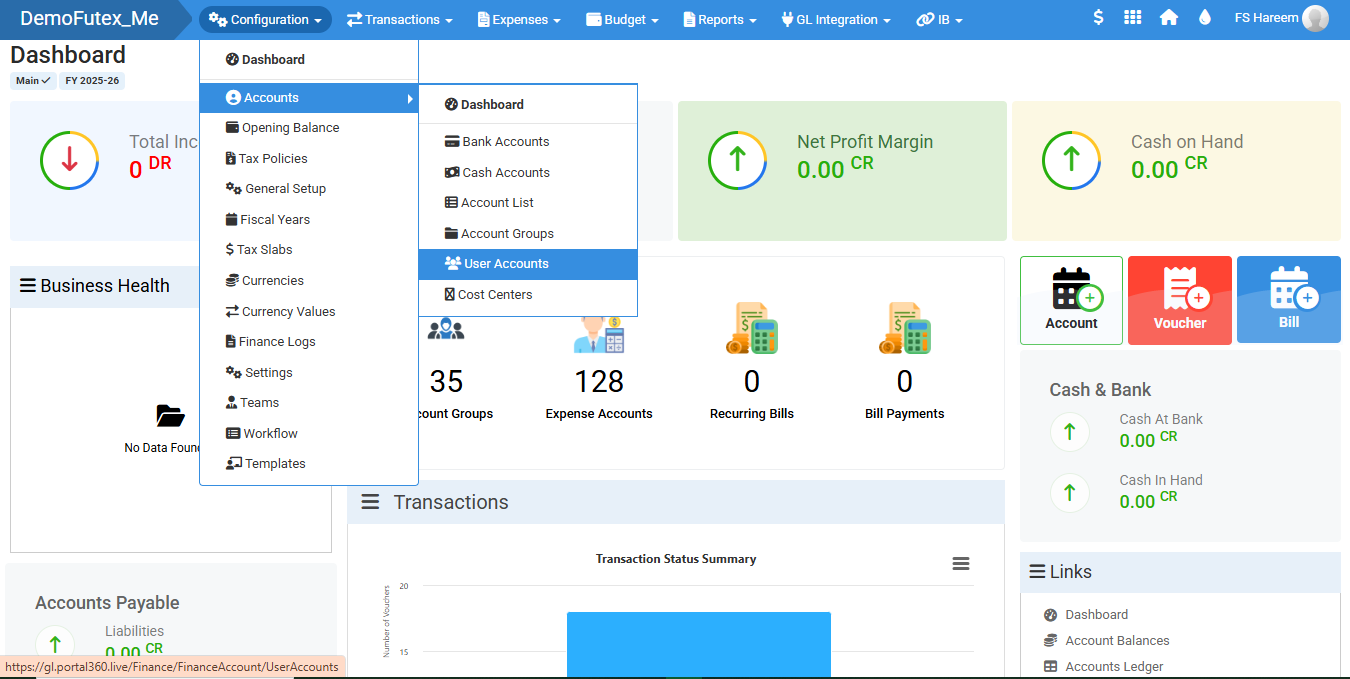Open the apps grid icon
1350x679 pixels.
(x=1132, y=18)
